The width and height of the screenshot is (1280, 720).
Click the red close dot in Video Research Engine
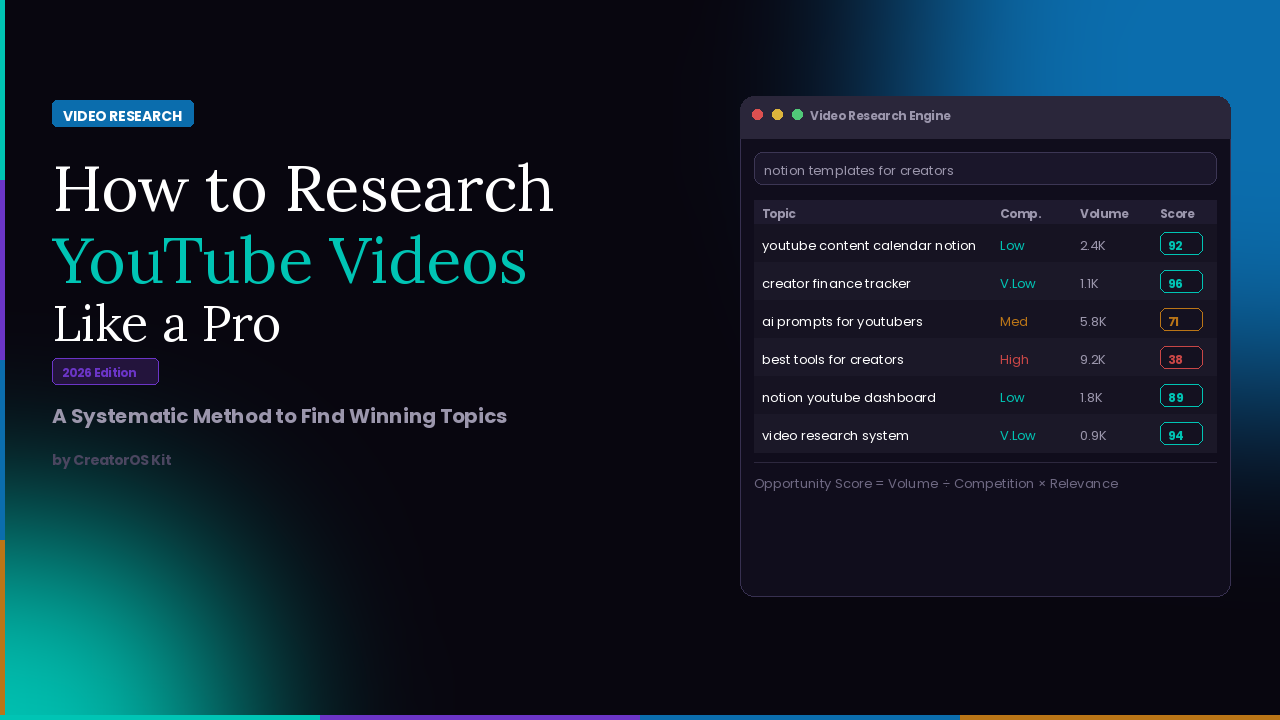757,114
